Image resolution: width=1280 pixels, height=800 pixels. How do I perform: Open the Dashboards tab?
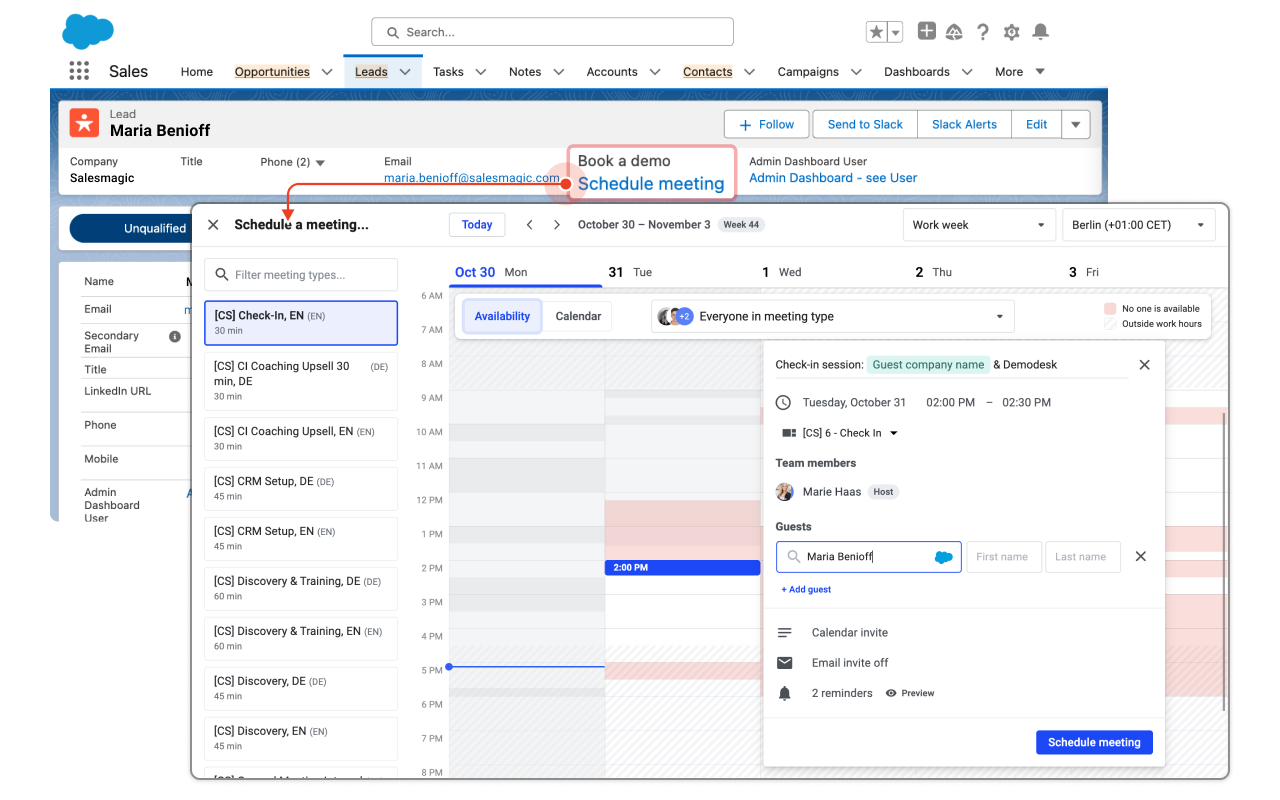(x=917, y=72)
